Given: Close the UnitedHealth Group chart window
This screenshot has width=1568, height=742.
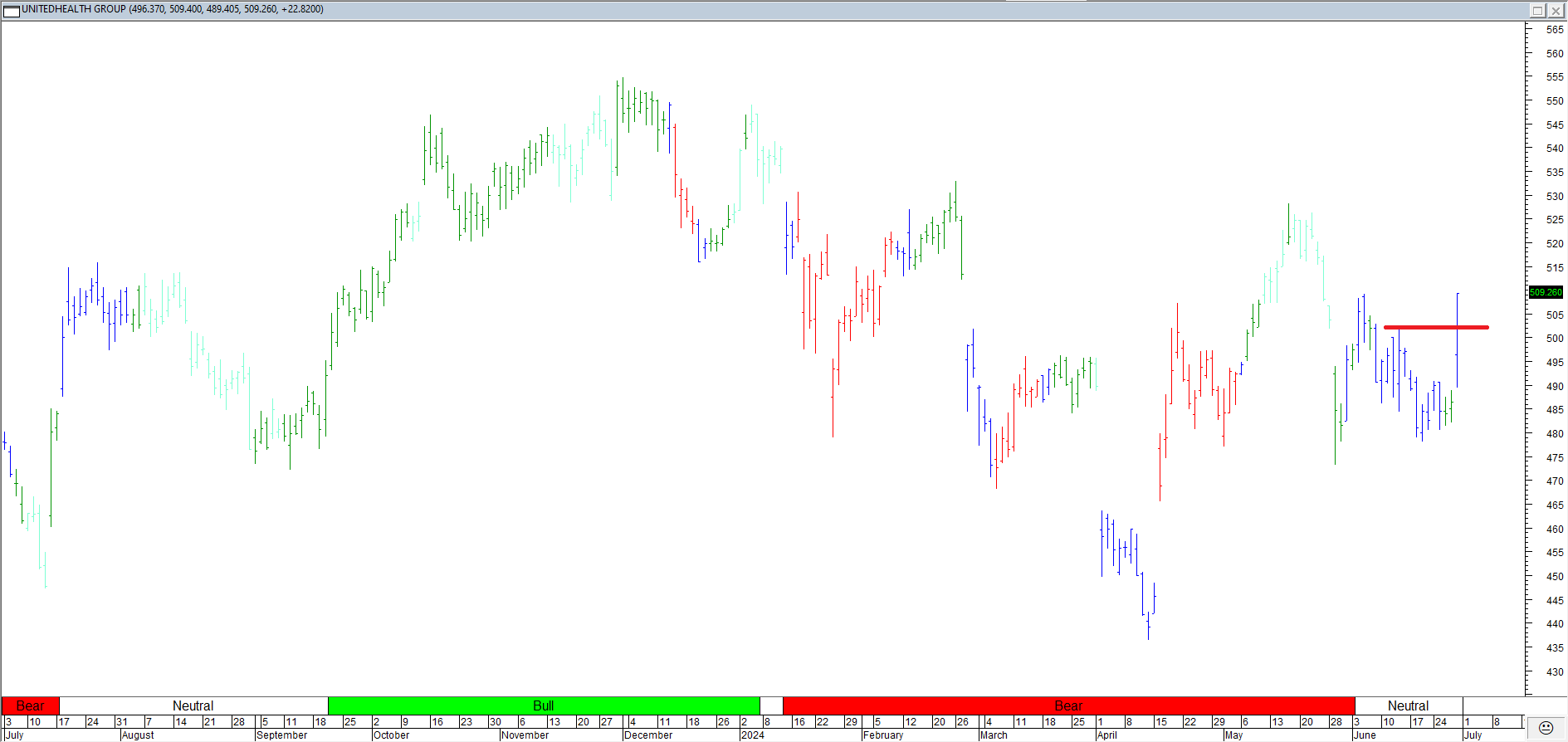Looking at the screenshot, I should tap(1556, 10).
